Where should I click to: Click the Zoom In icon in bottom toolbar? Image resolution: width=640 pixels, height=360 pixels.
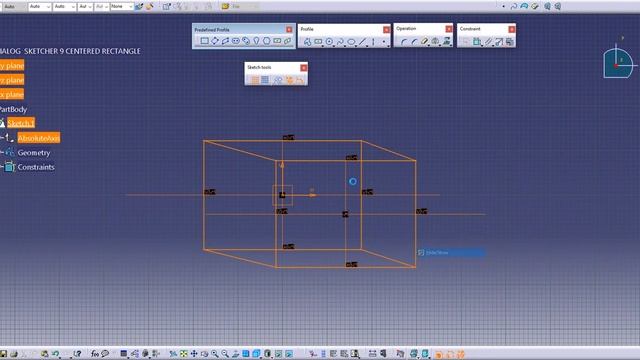pos(215,353)
